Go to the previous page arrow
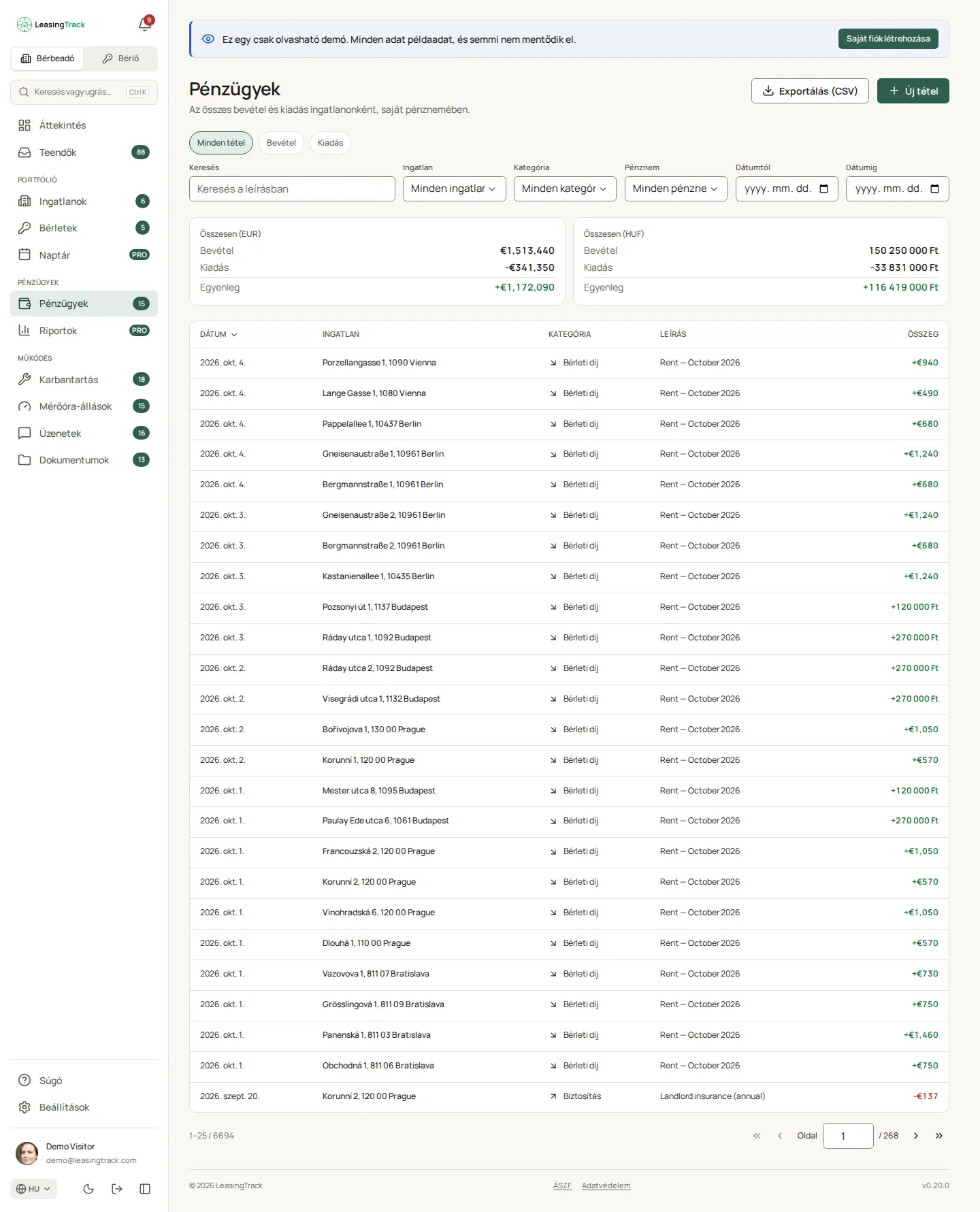This screenshot has height=1212, width=980. [x=780, y=1136]
